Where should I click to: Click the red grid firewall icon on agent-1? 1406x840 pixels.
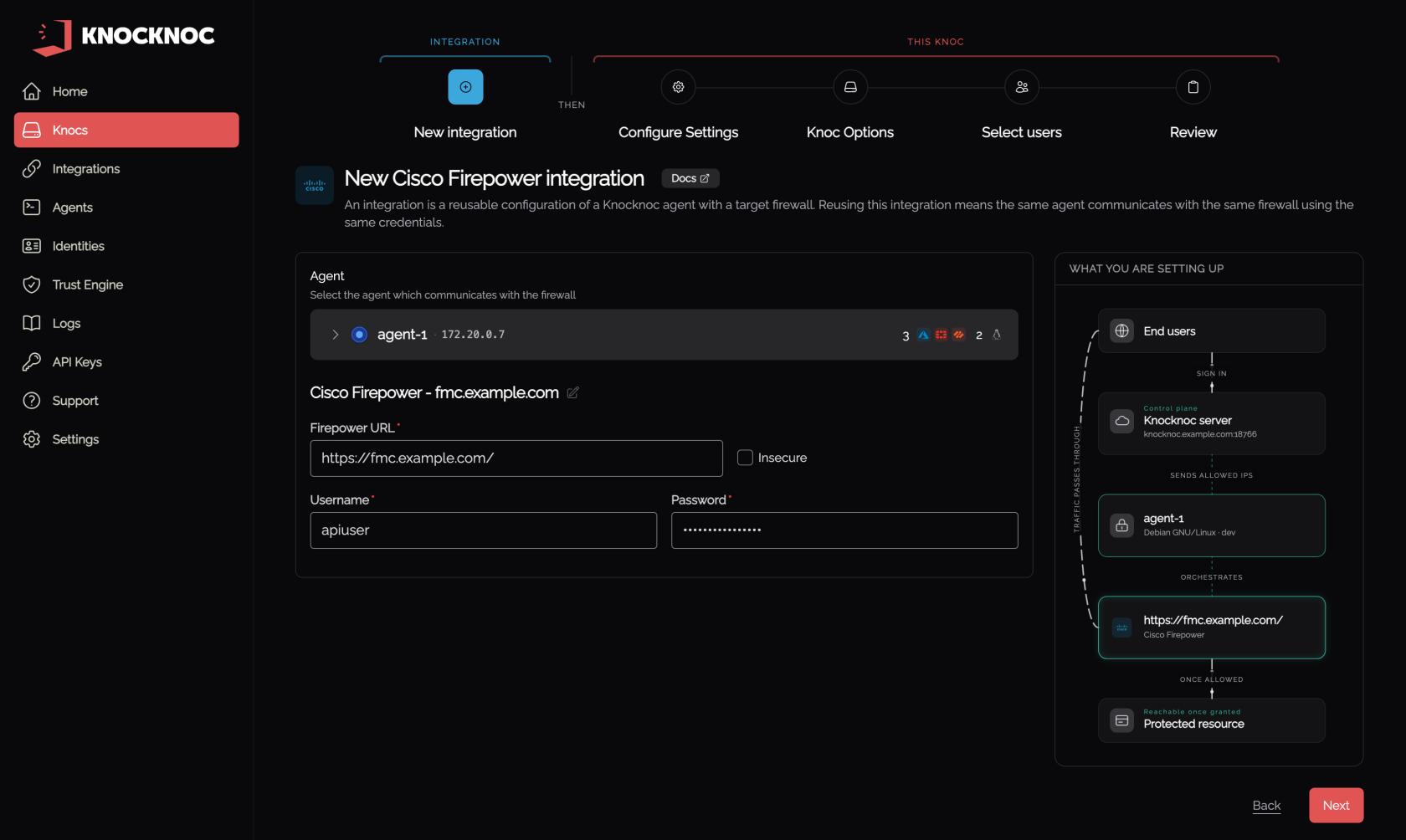(x=941, y=335)
